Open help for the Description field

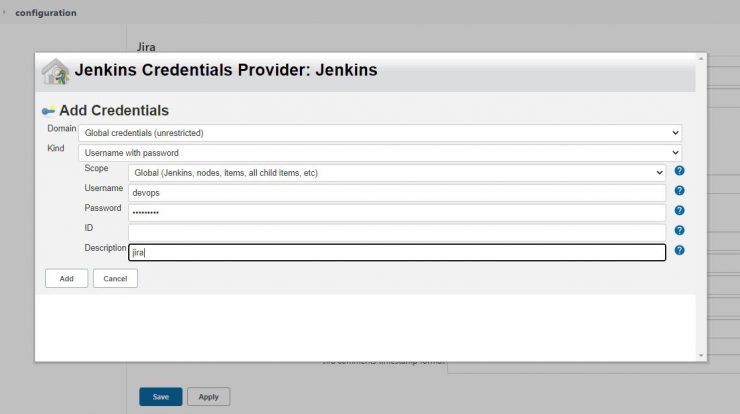679,250
